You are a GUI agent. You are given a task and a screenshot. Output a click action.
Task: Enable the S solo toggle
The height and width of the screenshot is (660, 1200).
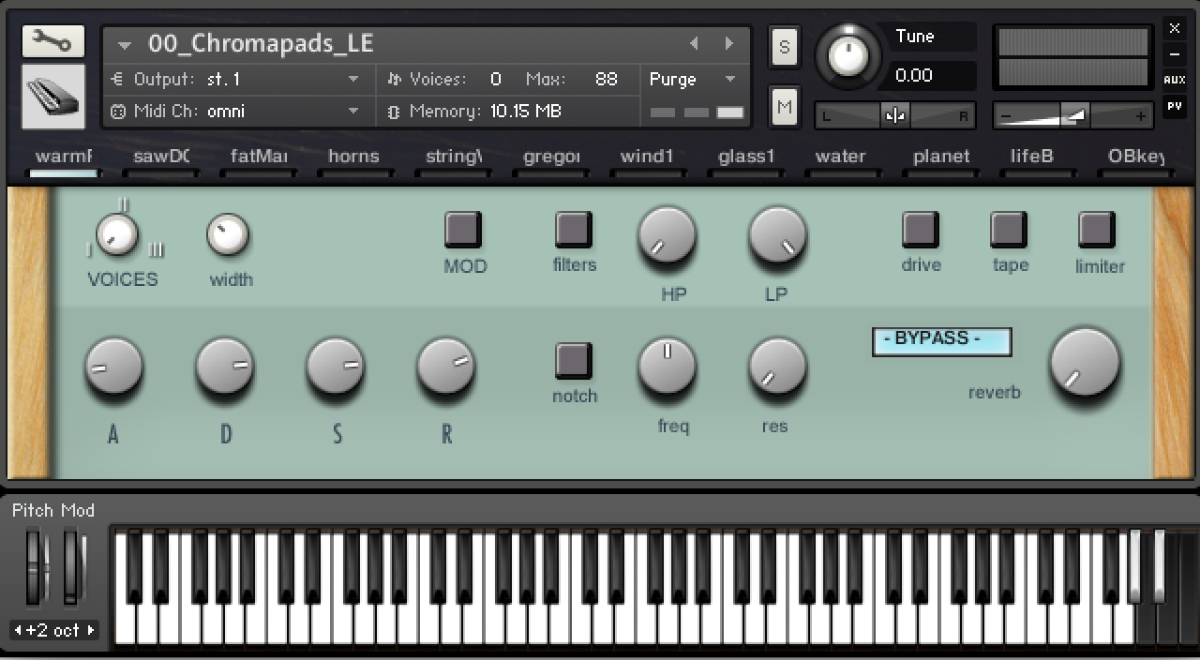[784, 45]
